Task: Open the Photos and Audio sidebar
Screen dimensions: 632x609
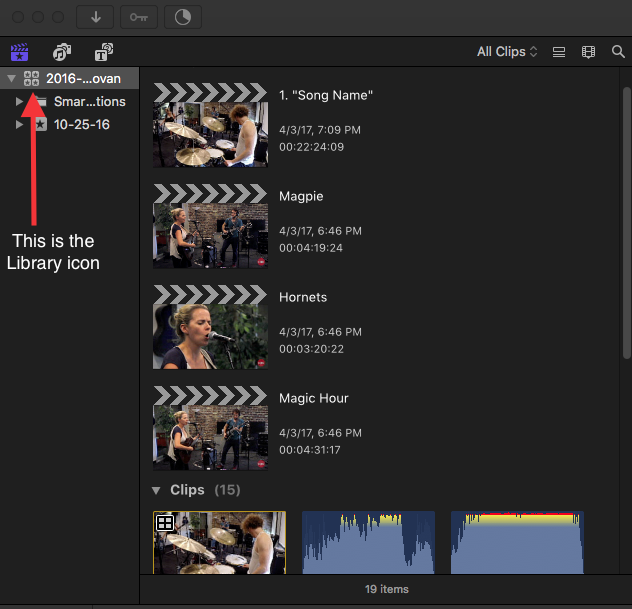Action: tap(62, 52)
